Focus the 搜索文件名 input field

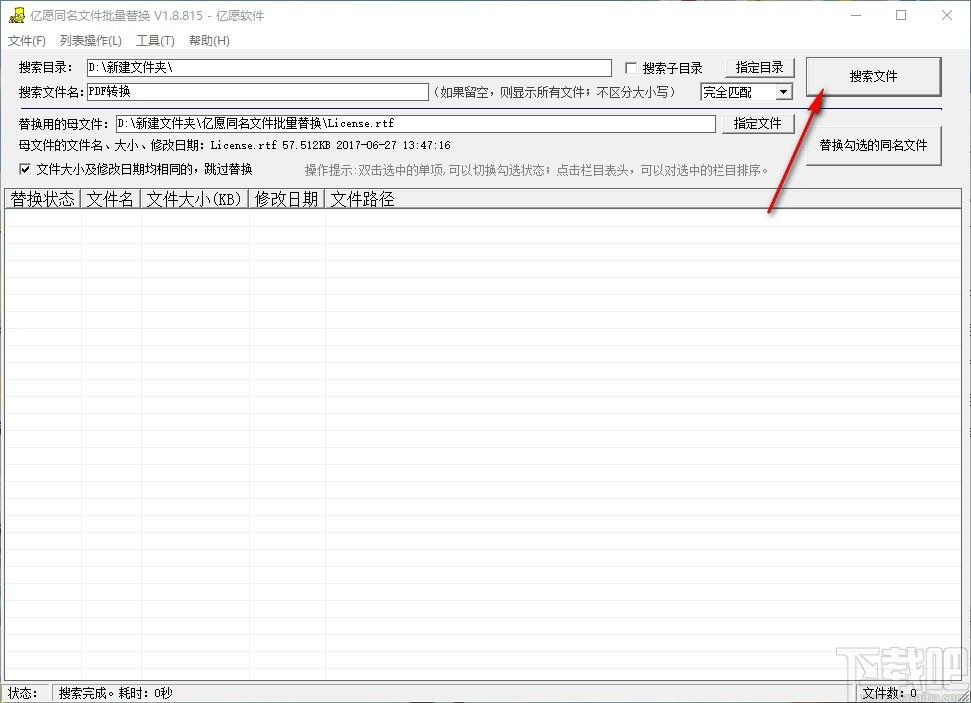258,92
